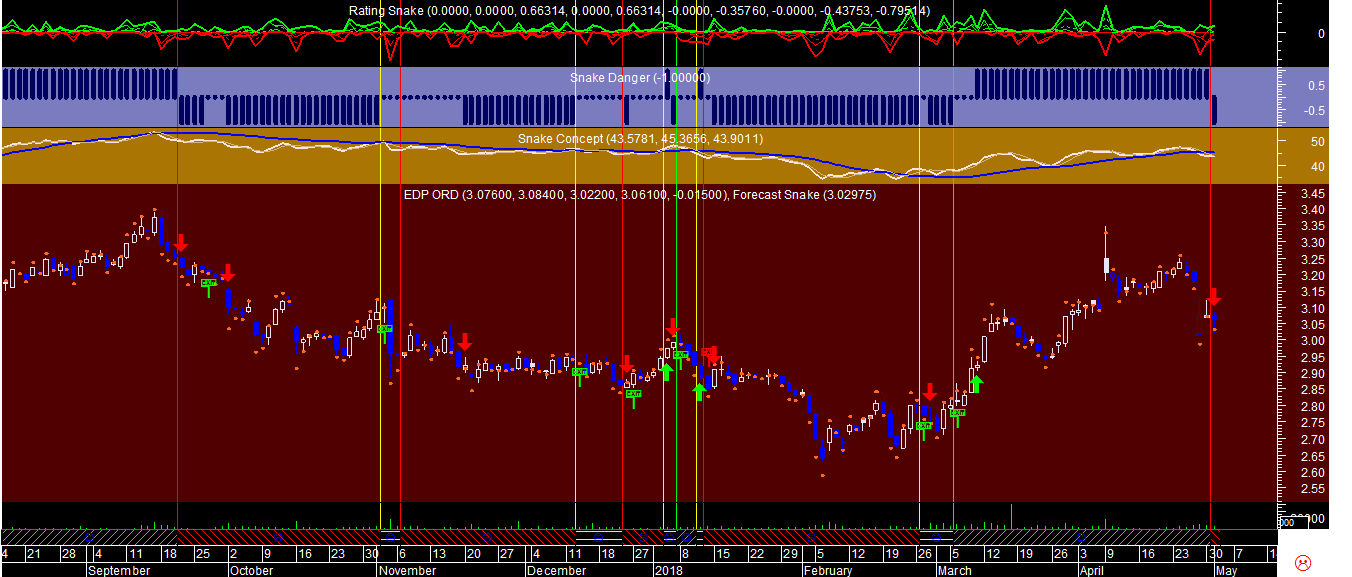
Task: Click the red sell arrow in late February
Action: [x=930, y=392]
